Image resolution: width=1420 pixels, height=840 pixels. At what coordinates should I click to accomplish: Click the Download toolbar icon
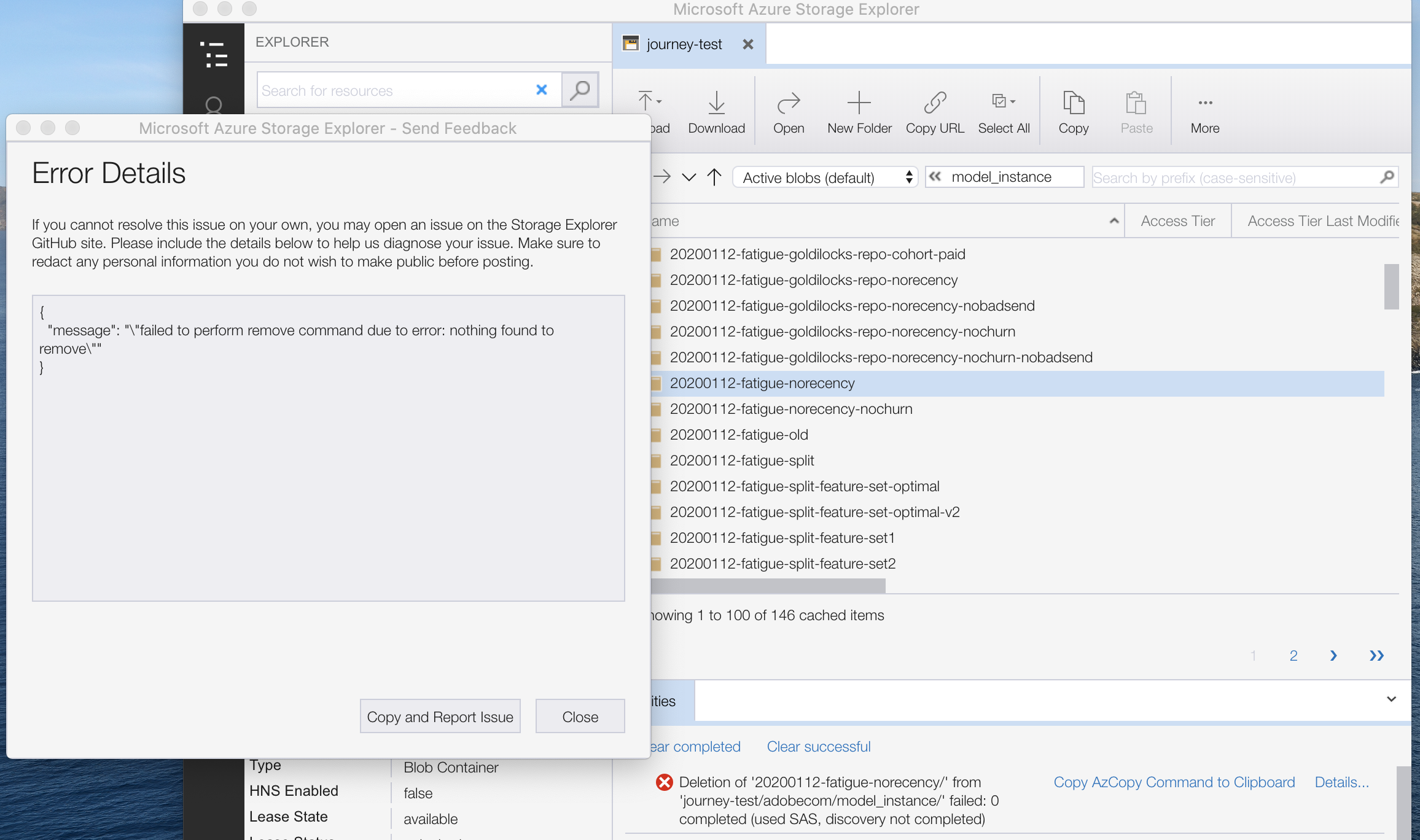pyautogui.click(x=716, y=111)
